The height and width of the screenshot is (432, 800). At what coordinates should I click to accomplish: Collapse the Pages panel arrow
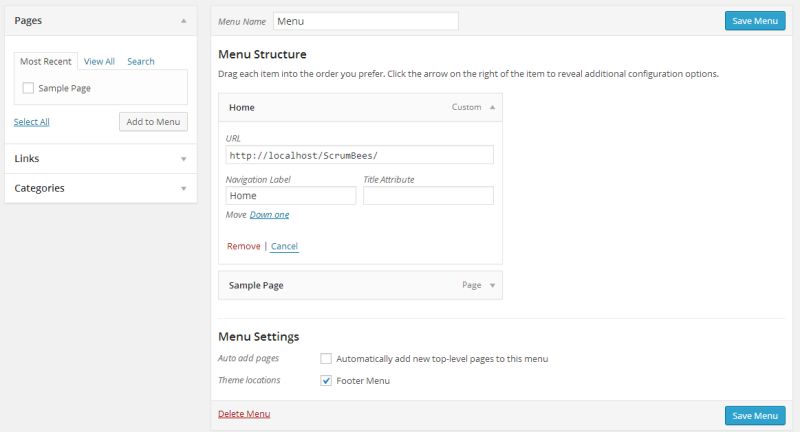(x=184, y=21)
